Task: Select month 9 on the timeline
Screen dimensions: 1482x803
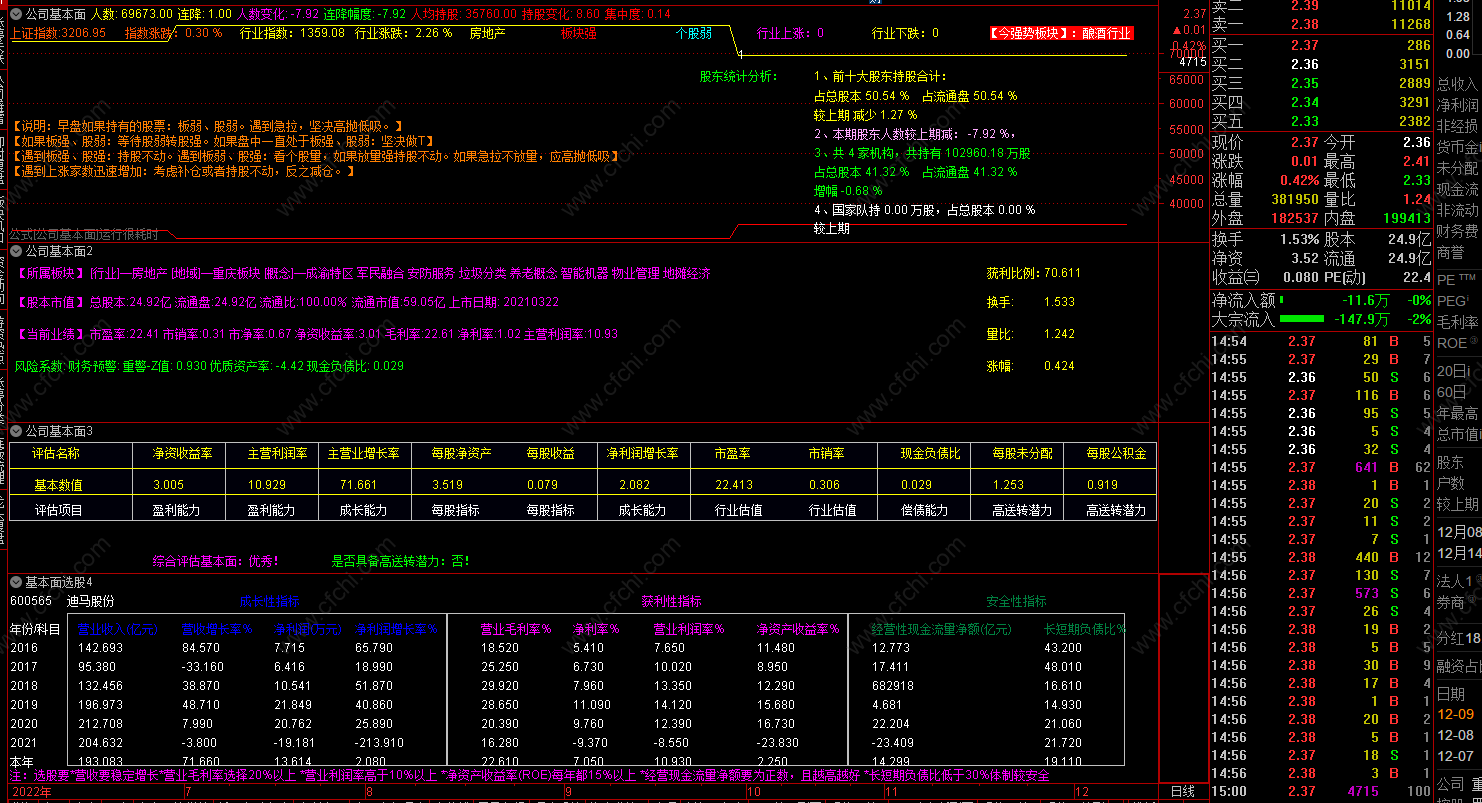Action: tap(568, 792)
